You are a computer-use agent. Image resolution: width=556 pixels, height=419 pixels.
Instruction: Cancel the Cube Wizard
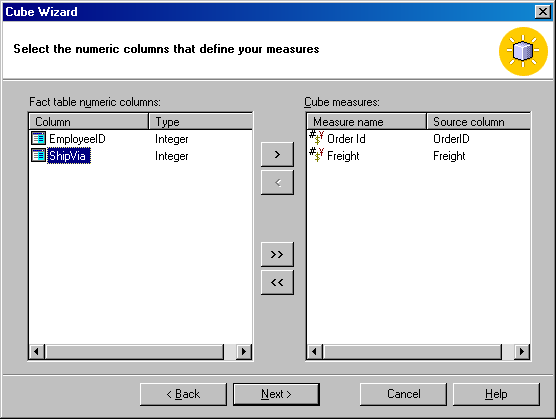pos(404,394)
